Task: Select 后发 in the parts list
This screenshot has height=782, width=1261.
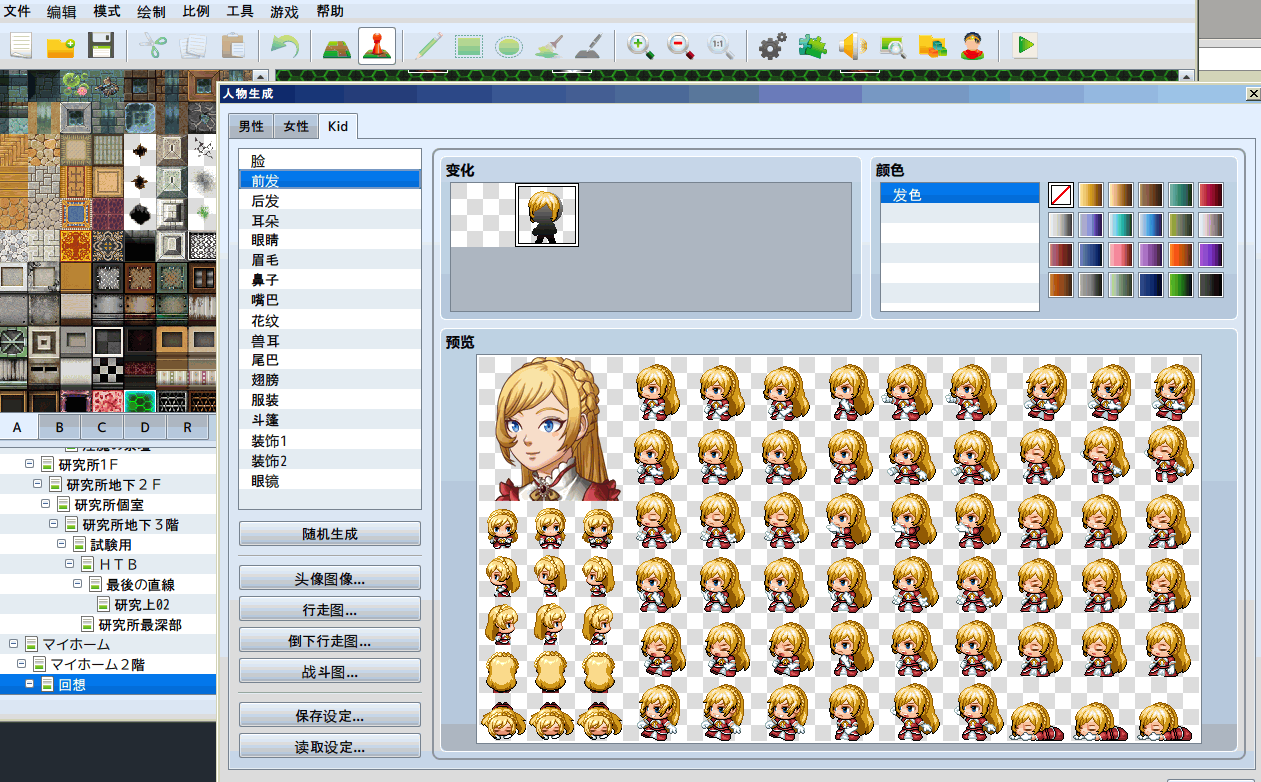Action: point(330,200)
